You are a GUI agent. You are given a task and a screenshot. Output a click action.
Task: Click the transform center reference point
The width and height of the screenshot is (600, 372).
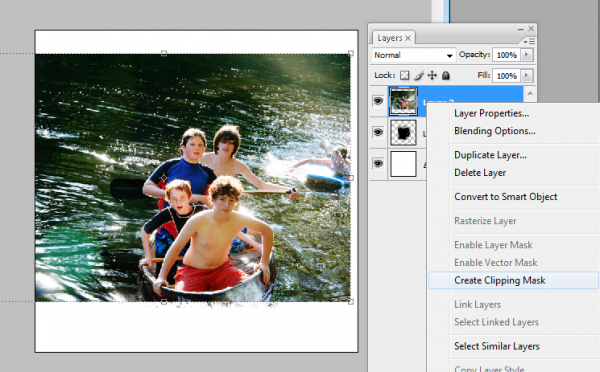pos(164,178)
